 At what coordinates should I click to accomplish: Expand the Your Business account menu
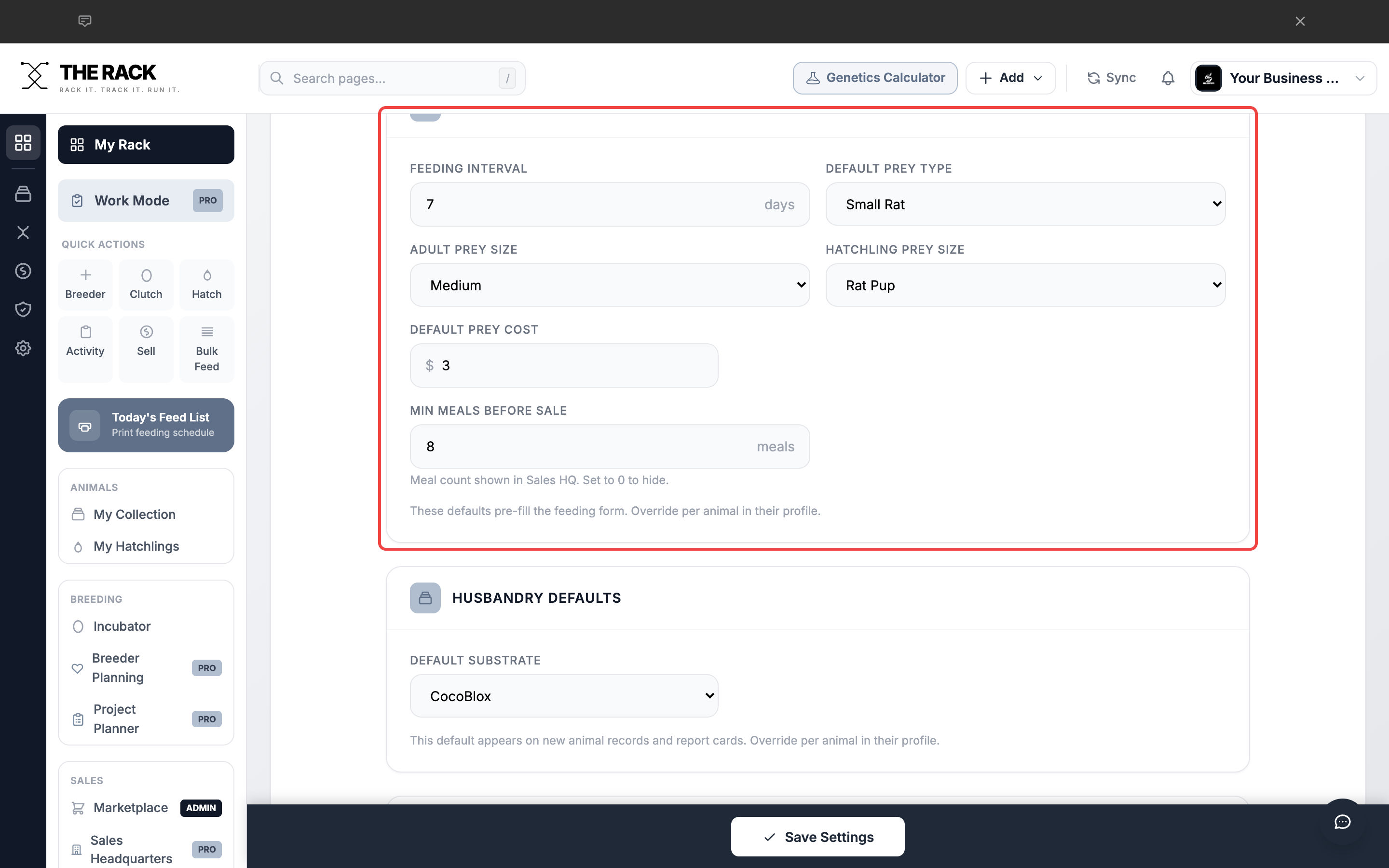(1283, 78)
